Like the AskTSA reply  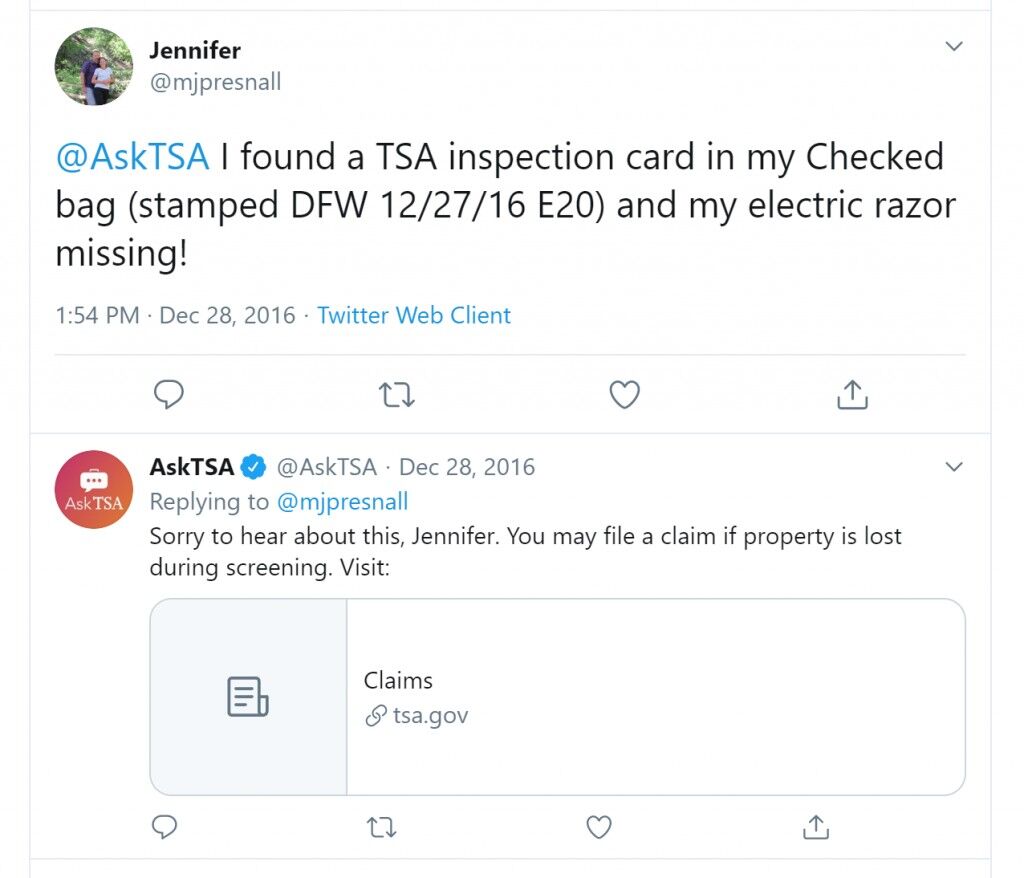pos(599,827)
